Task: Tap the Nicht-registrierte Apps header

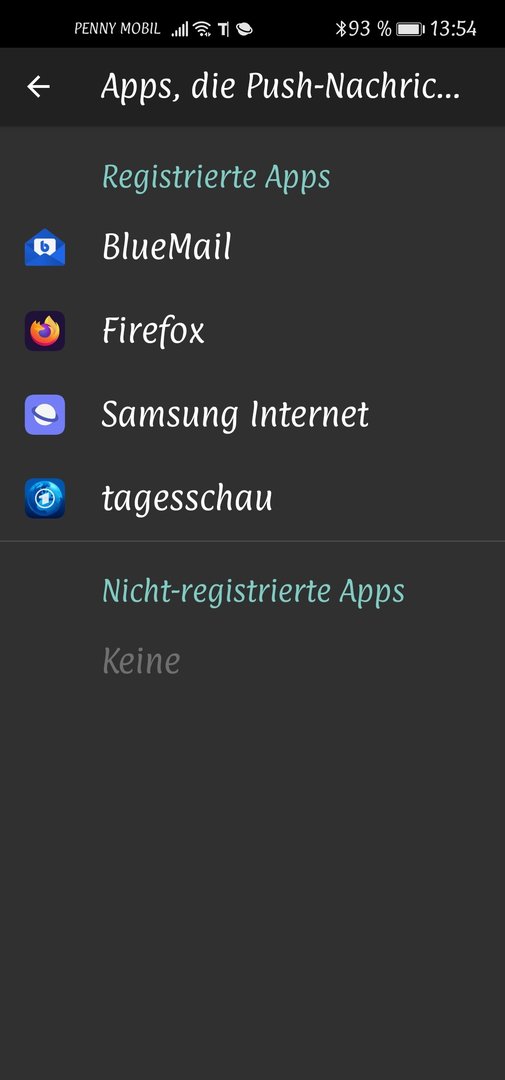Action: click(254, 591)
